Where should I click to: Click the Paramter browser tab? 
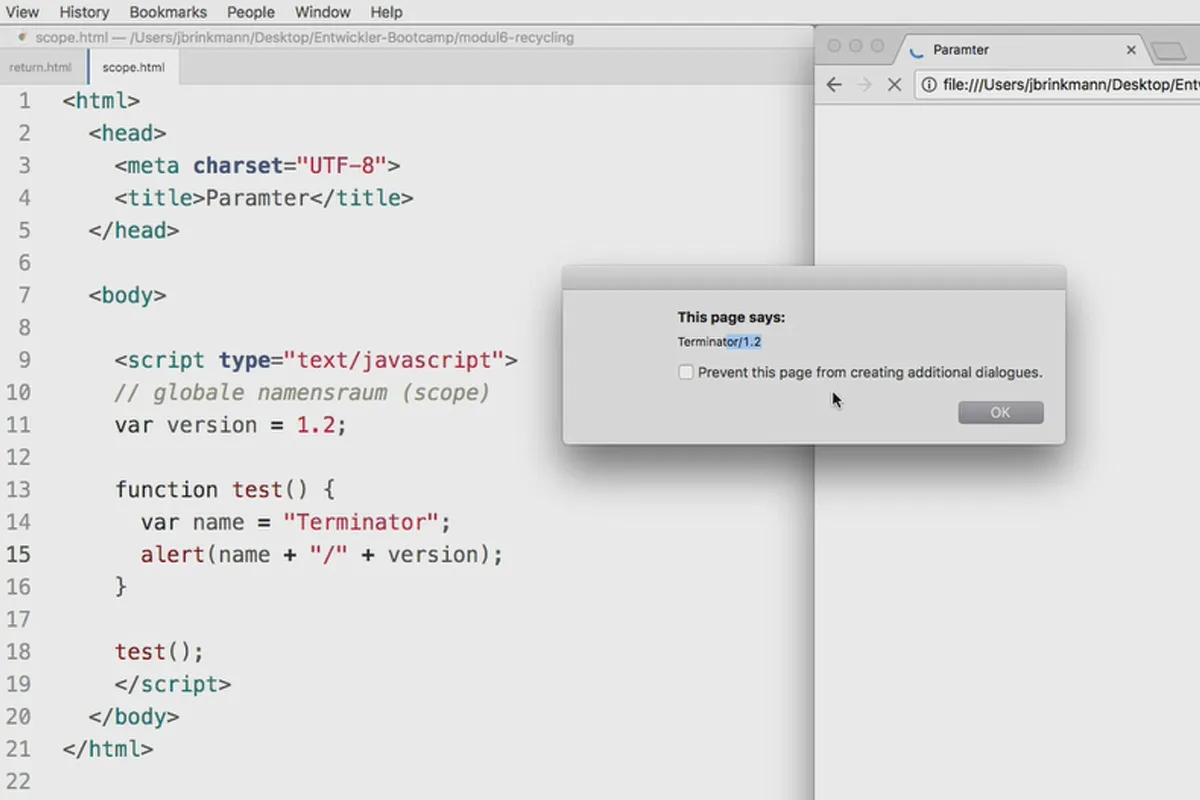[1020, 49]
